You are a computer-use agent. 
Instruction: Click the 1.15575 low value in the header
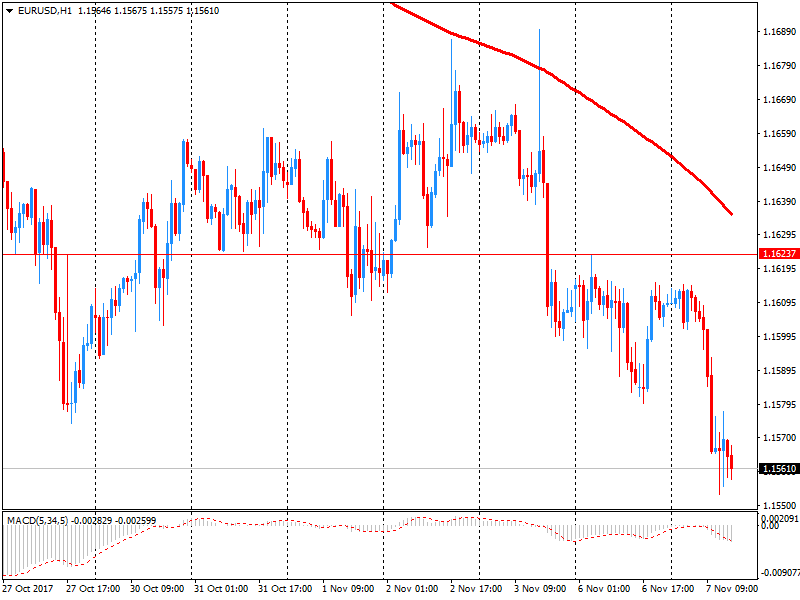click(166, 11)
